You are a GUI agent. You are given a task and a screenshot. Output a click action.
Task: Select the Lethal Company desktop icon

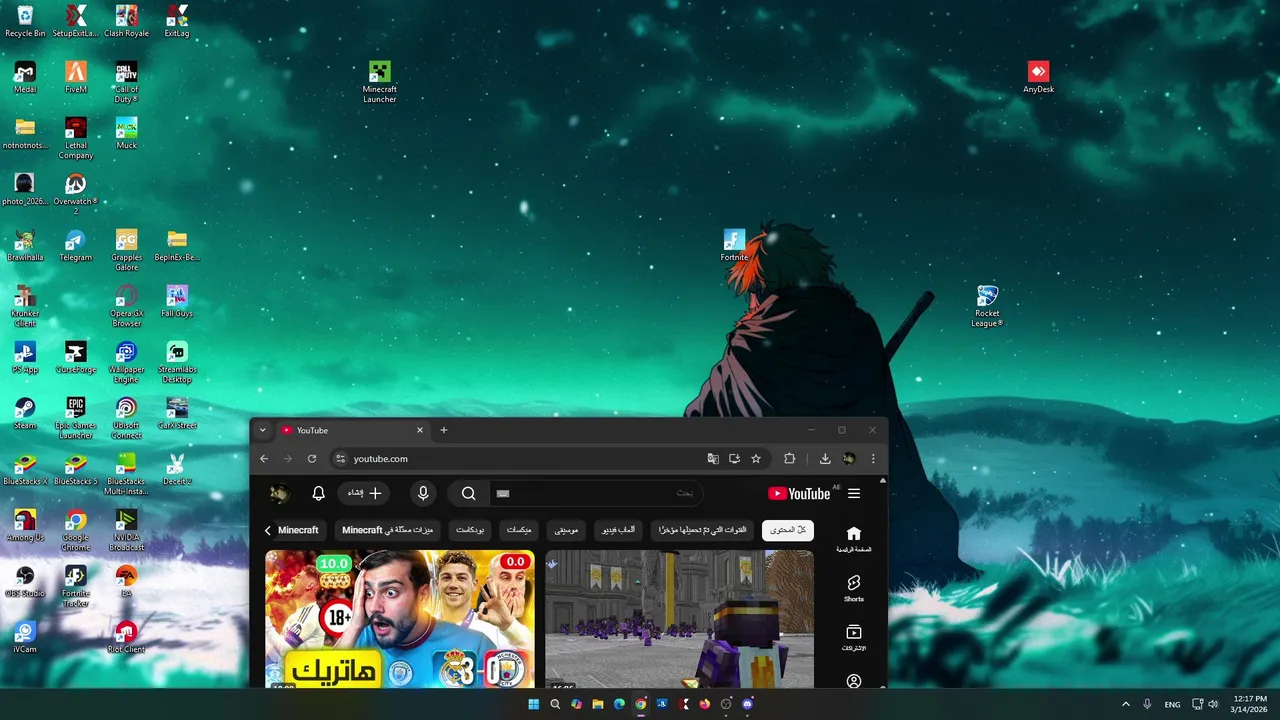click(76, 138)
